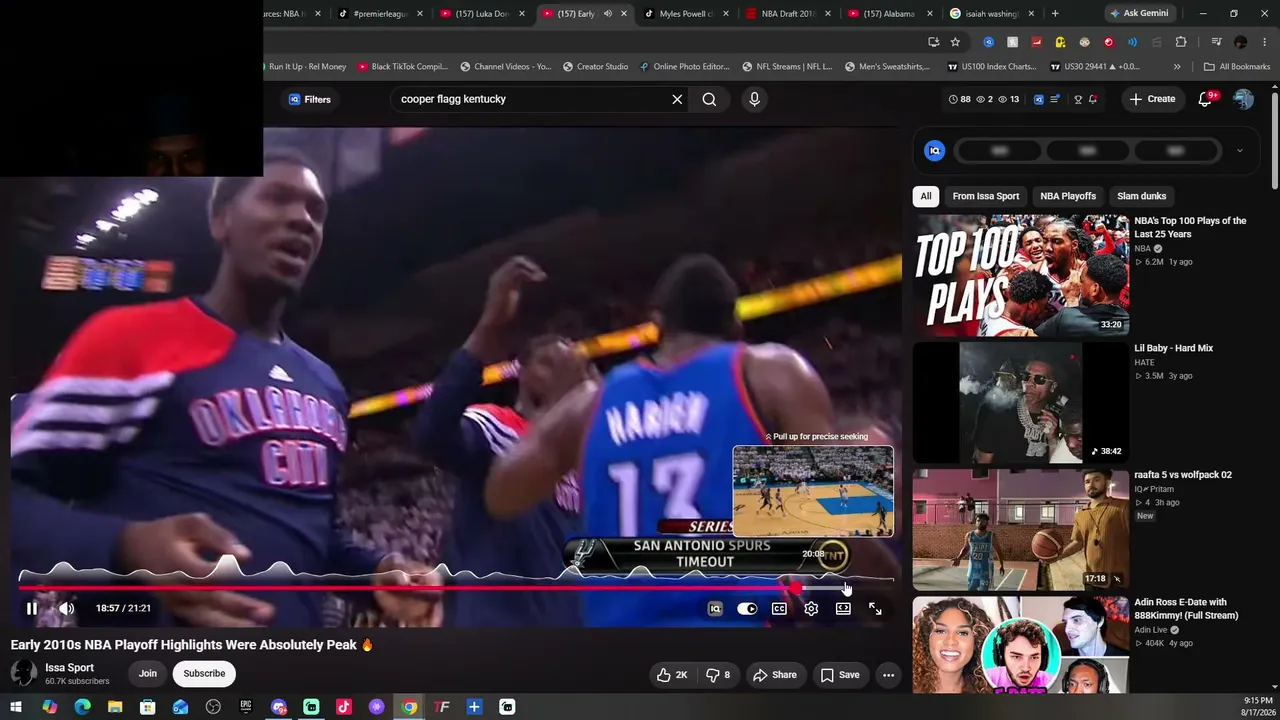The width and height of the screenshot is (1280, 720).
Task: Open YouTube account avatar menu
Action: pyautogui.click(x=1243, y=99)
